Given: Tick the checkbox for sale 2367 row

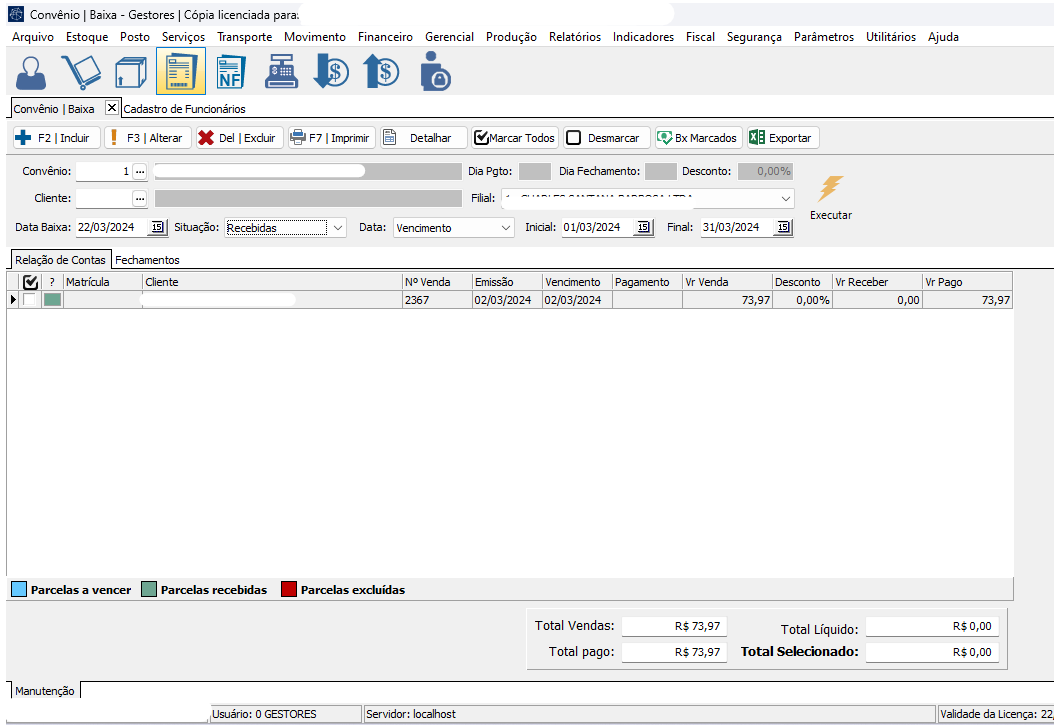Looking at the screenshot, I should click(31, 300).
